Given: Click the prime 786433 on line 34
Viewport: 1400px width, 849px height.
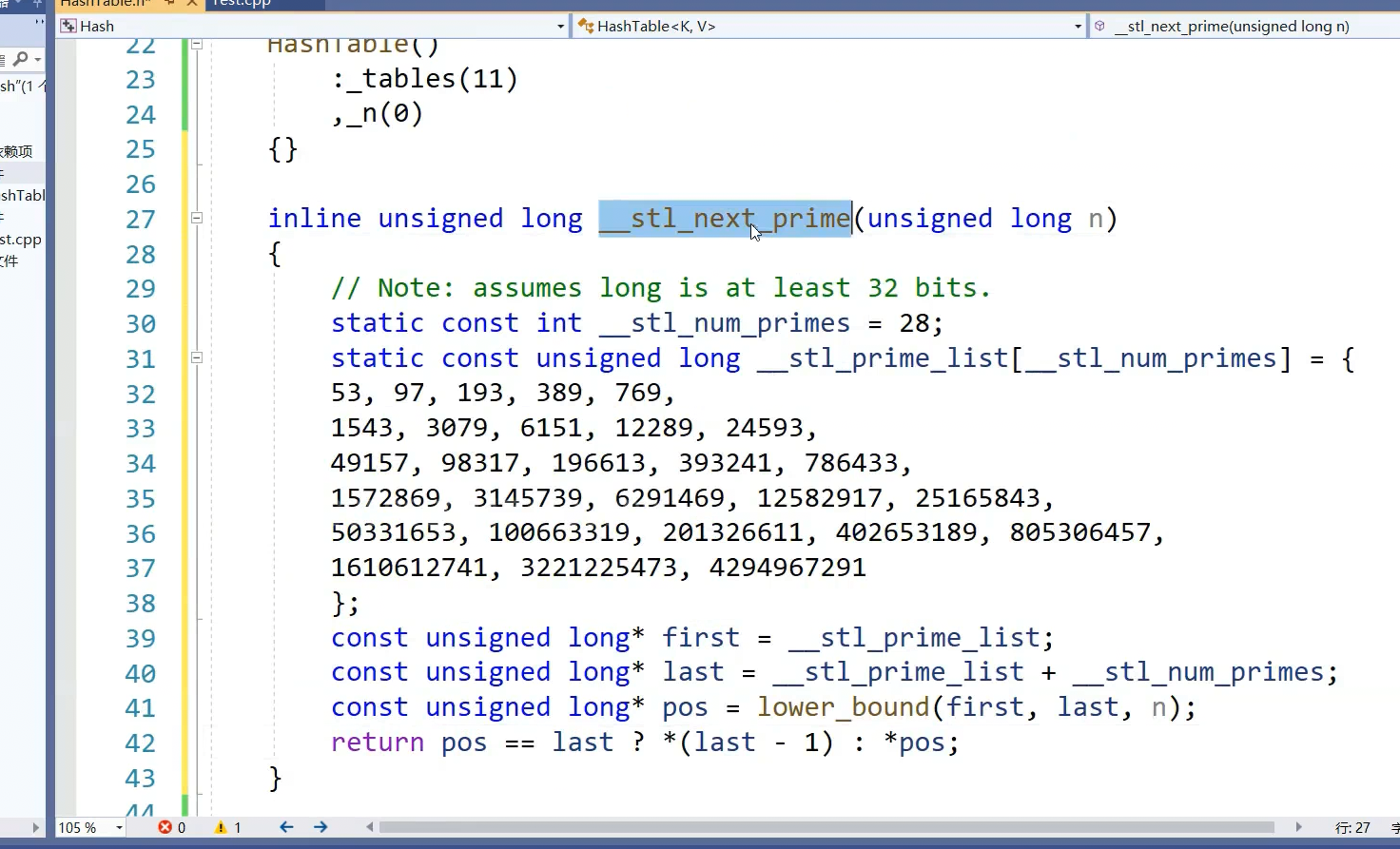Looking at the screenshot, I should tap(851, 463).
